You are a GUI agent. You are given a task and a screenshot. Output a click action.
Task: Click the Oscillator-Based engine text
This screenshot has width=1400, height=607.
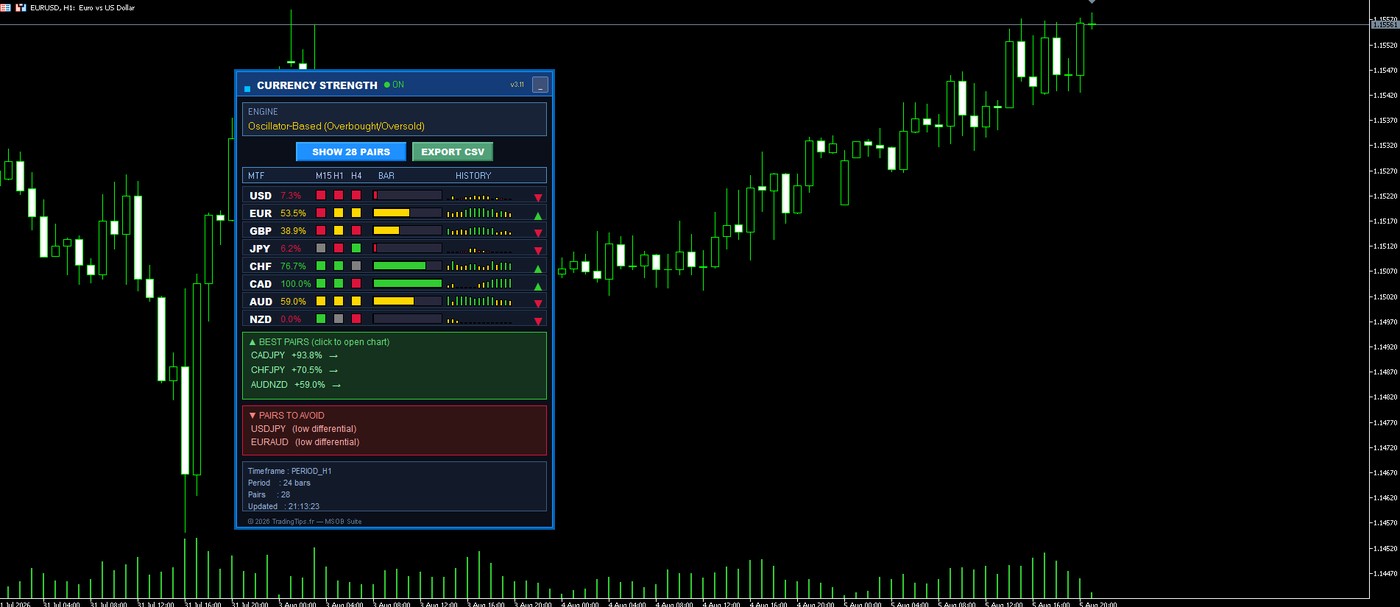336,126
